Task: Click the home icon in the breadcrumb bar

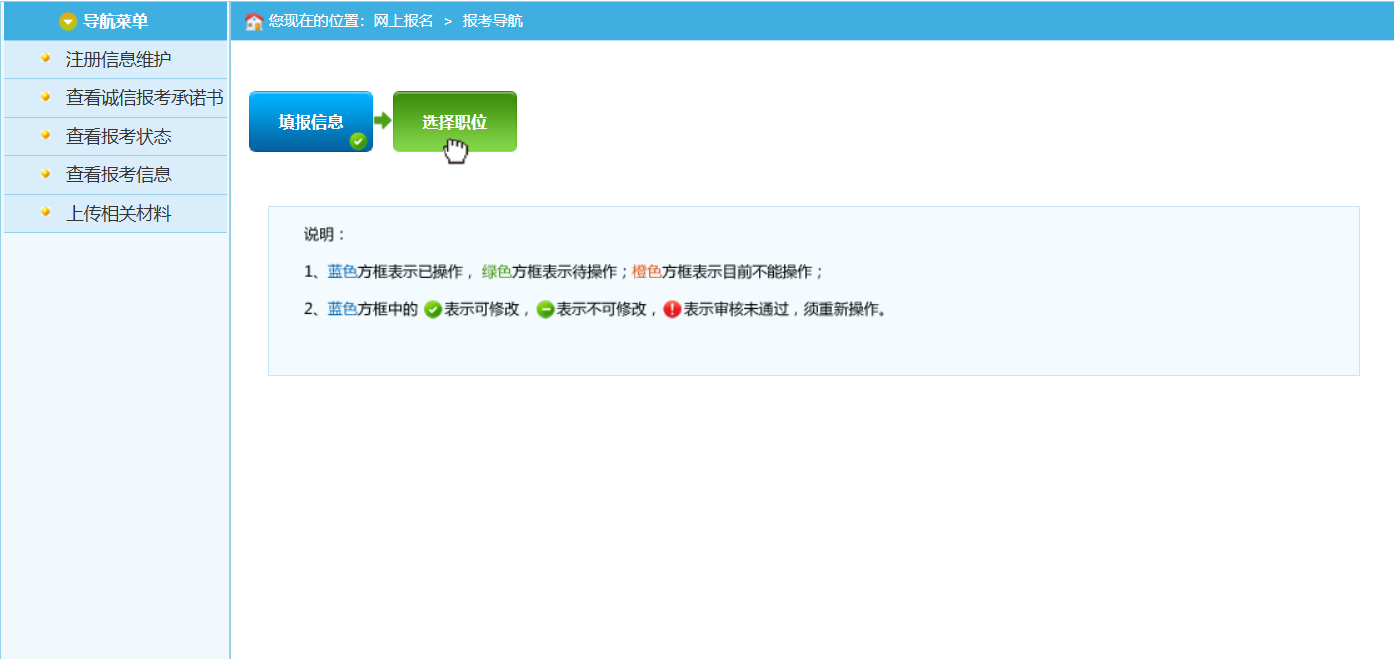Action: point(254,21)
